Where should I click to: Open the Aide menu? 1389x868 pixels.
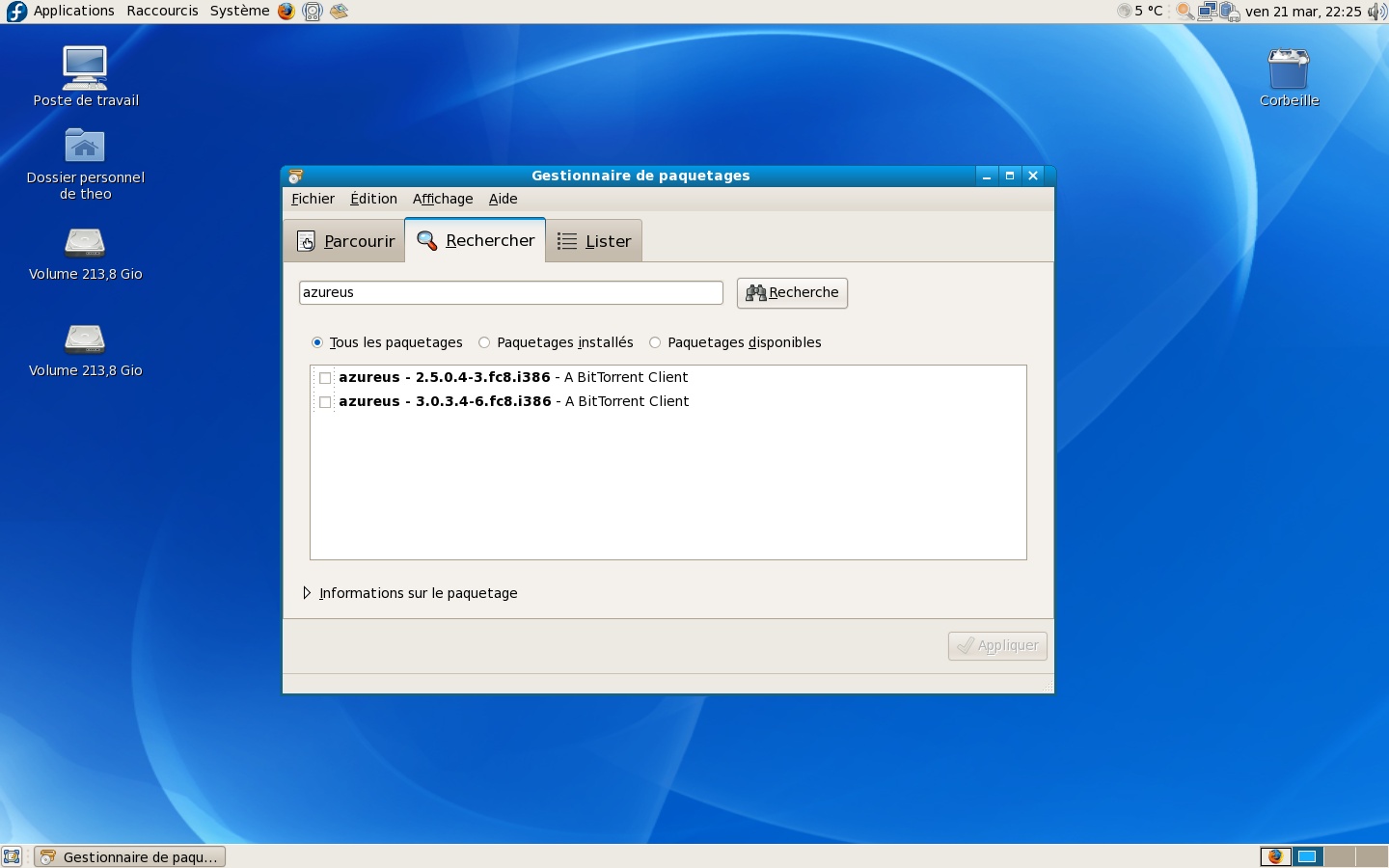coord(503,199)
